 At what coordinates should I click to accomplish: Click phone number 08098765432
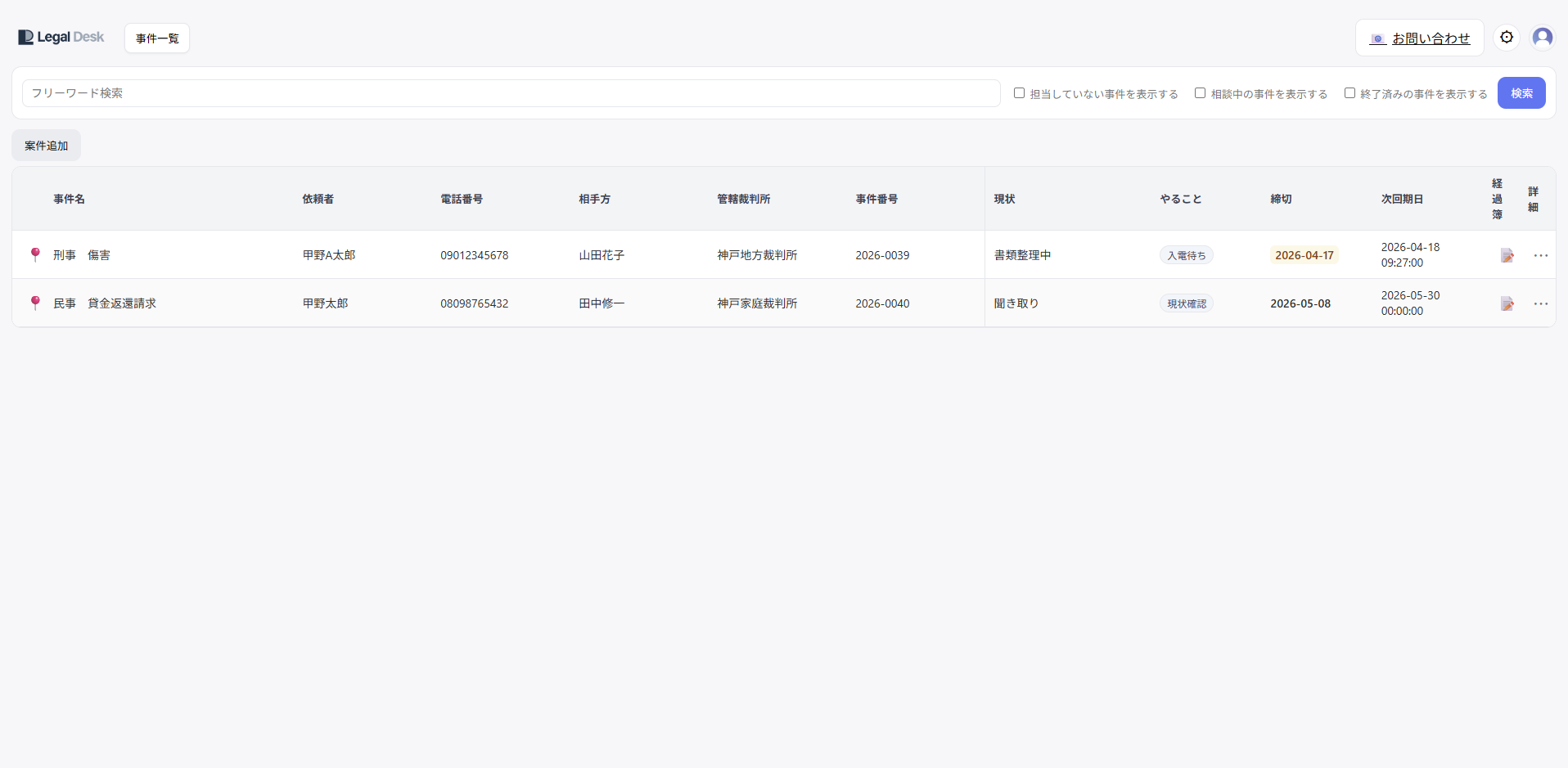pos(475,303)
